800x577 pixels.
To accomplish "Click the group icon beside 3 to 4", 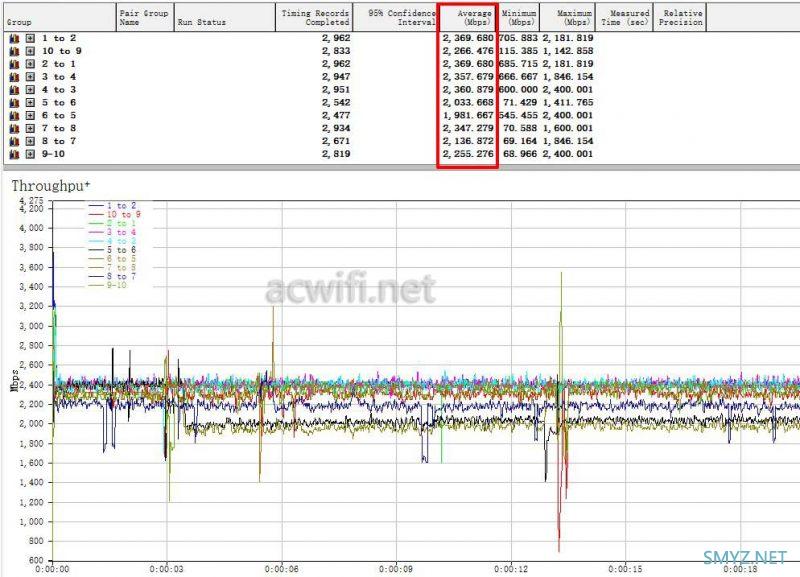I will click(14, 77).
